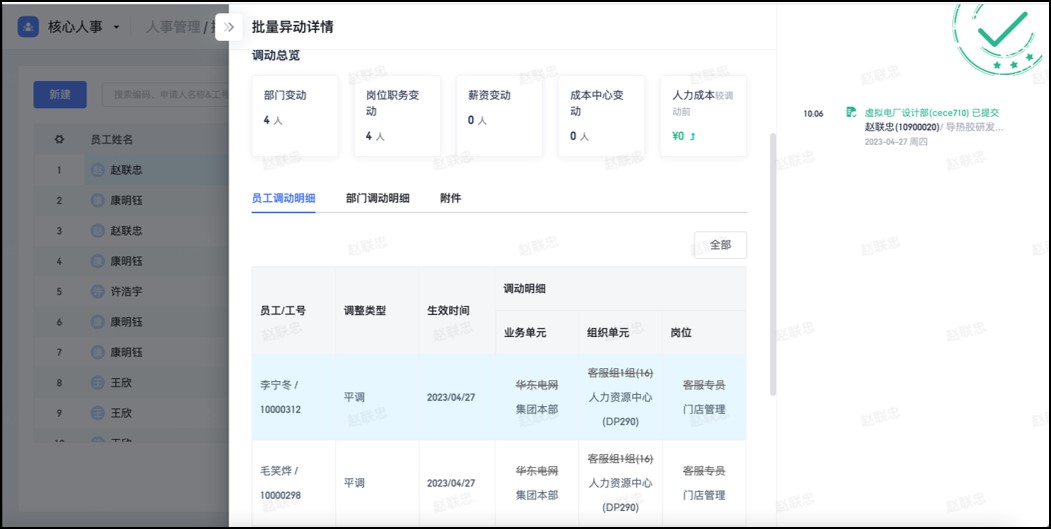Click the 部门变动 summary card
The width and height of the screenshot is (1051, 529).
click(x=295, y=115)
